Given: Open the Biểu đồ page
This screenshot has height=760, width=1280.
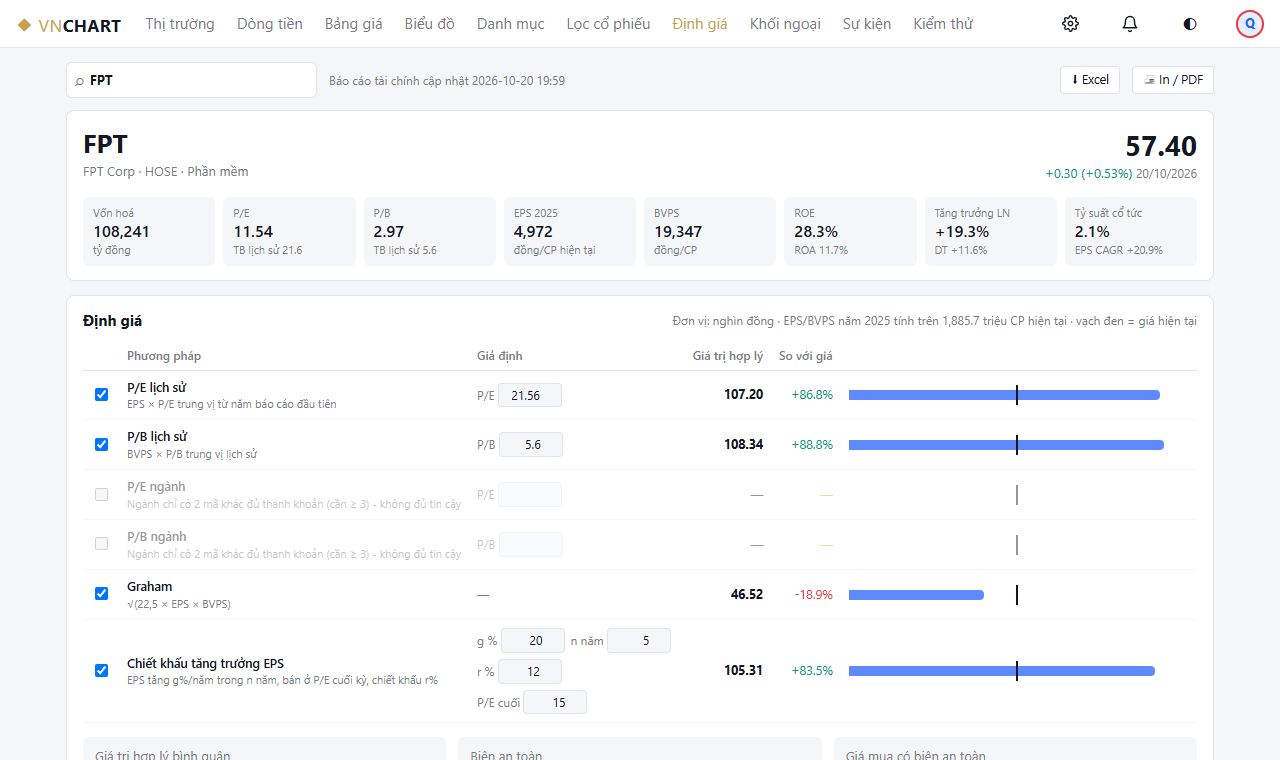Looking at the screenshot, I should (430, 24).
